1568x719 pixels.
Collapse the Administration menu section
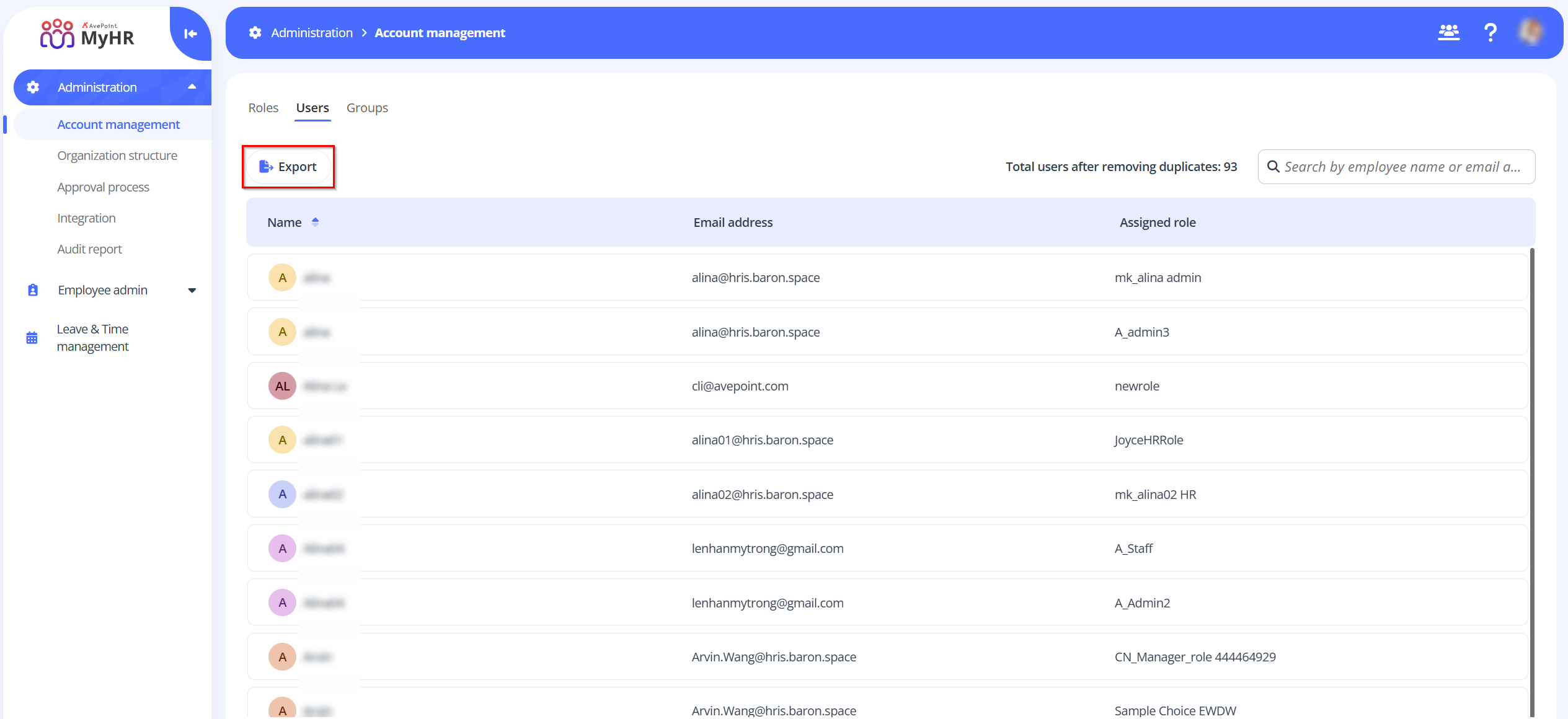point(192,87)
